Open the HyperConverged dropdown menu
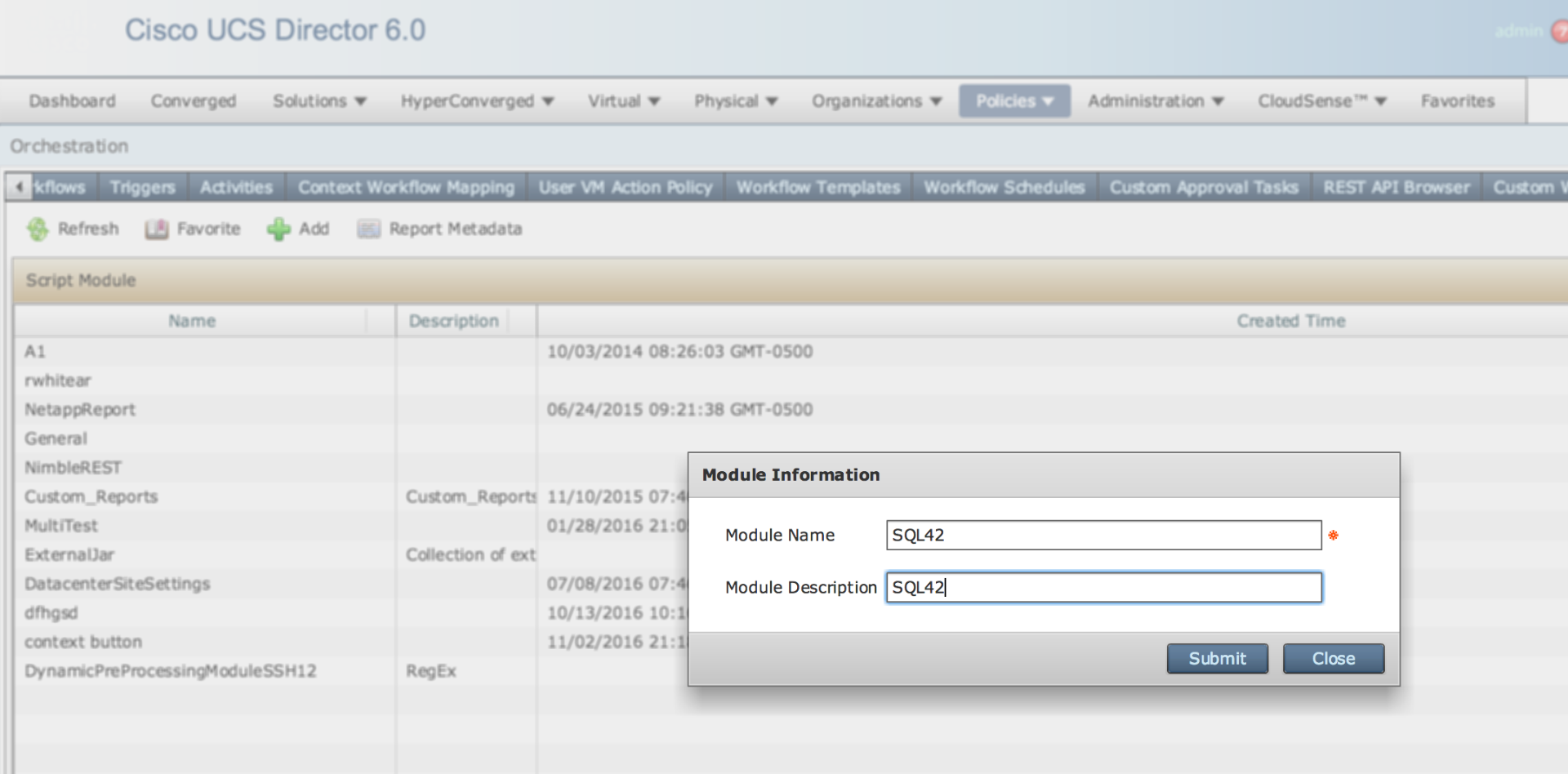The image size is (1568, 774). pyautogui.click(x=477, y=101)
